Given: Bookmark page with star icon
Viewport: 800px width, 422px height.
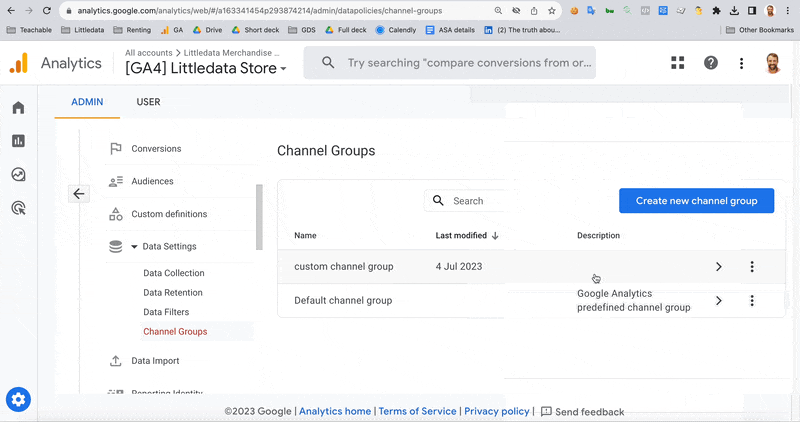Looking at the screenshot, I should (x=552, y=11).
